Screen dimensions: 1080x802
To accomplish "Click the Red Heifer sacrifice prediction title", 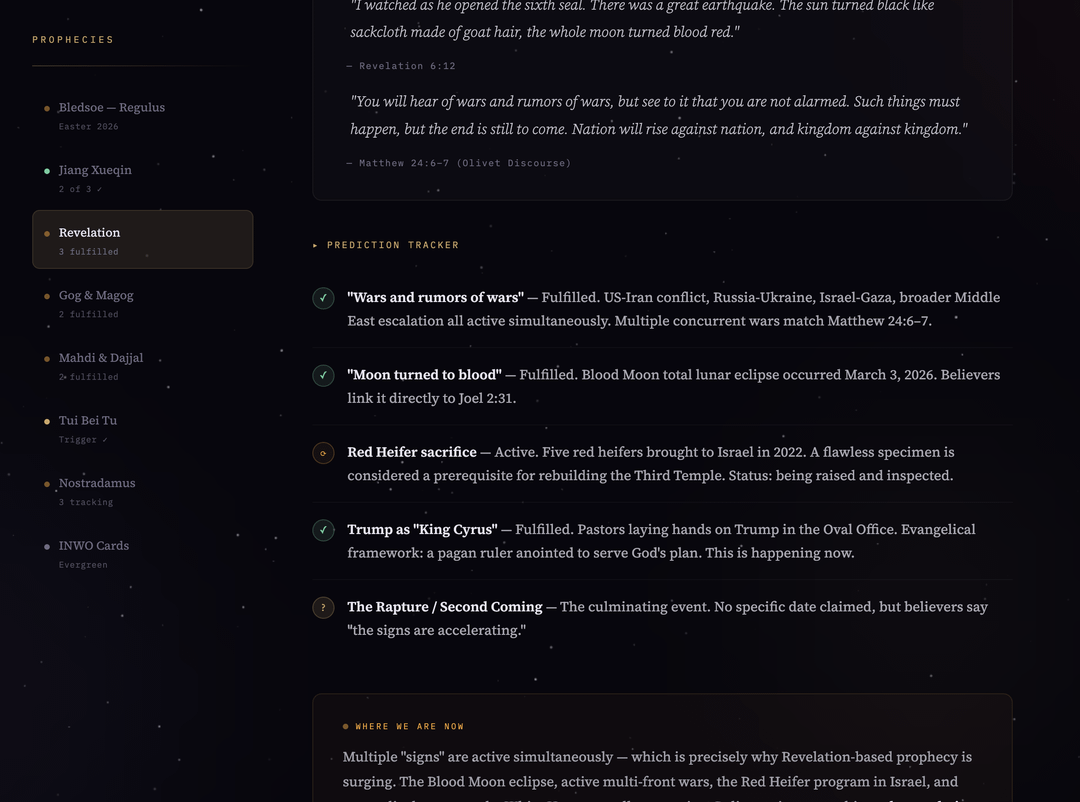I will pyautogui.click(x=411, y=452).
